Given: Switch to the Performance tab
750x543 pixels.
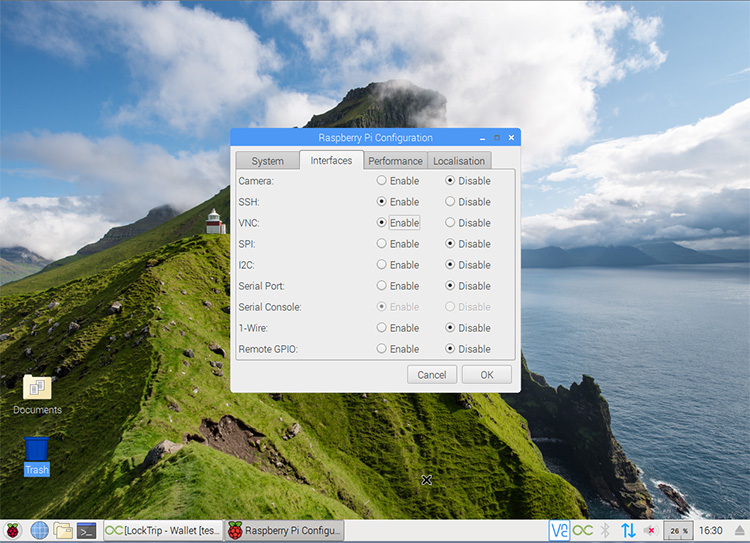Looking at the screenshot, I should coord(395,161).
